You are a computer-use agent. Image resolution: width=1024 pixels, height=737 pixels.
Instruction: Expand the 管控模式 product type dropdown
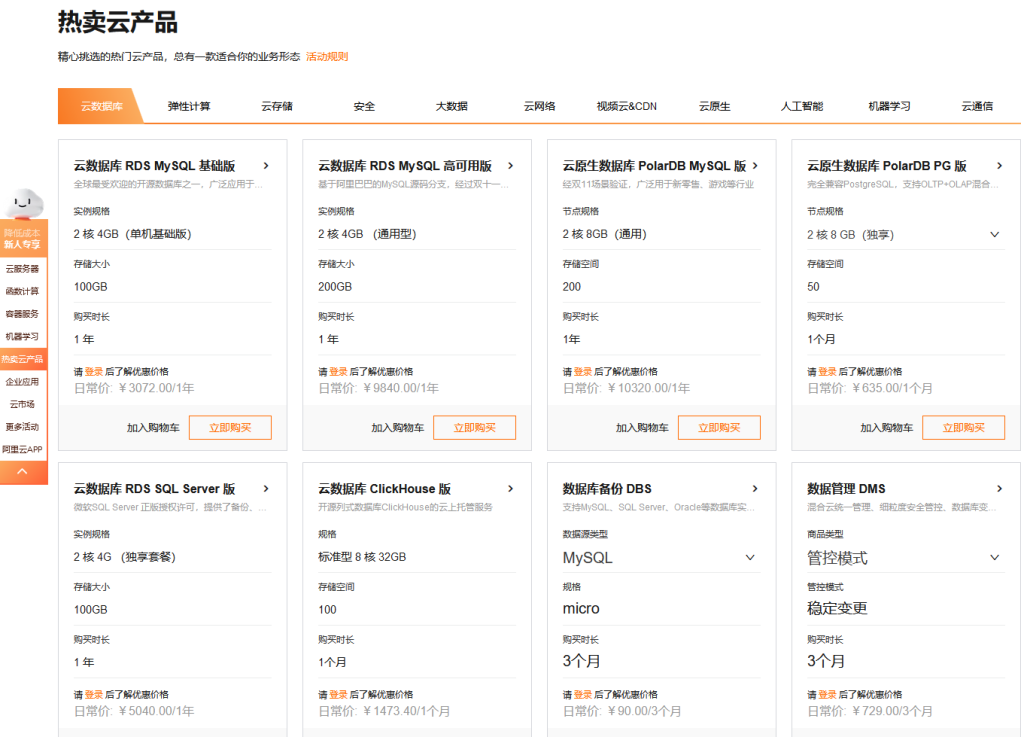tap(995, 557)
